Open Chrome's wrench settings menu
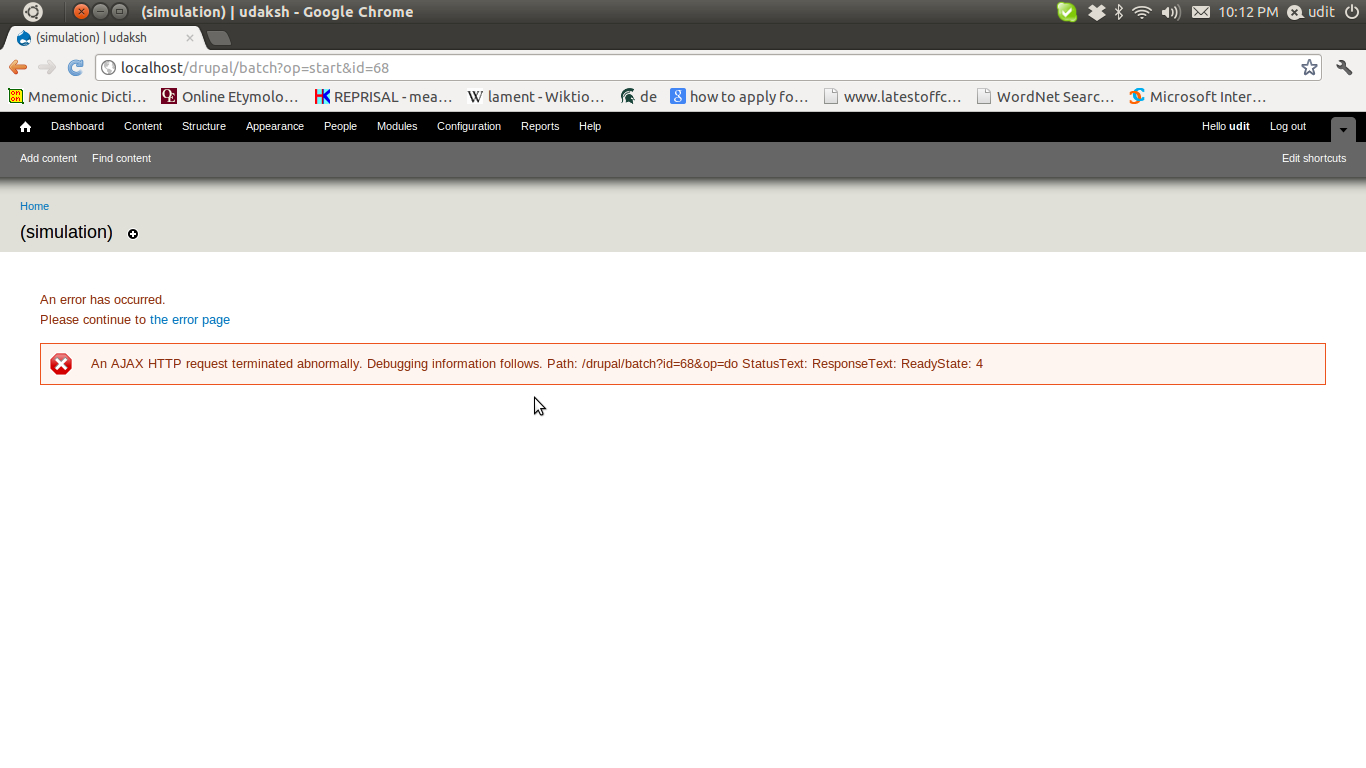 click(x=1344, y=68)
